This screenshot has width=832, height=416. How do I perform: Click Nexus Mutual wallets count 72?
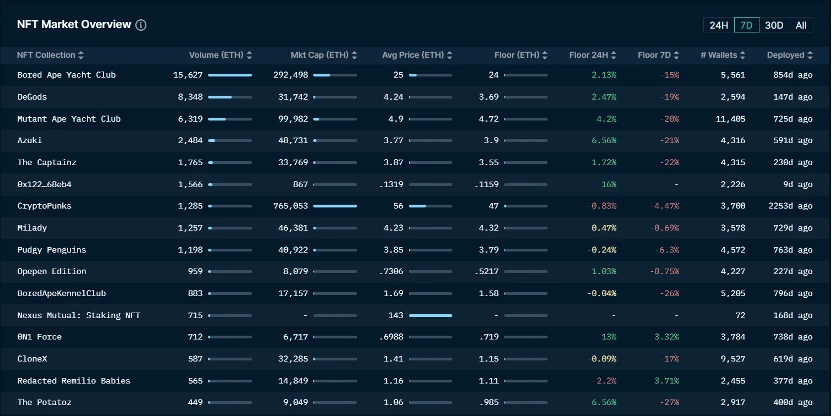click(740, 315)
